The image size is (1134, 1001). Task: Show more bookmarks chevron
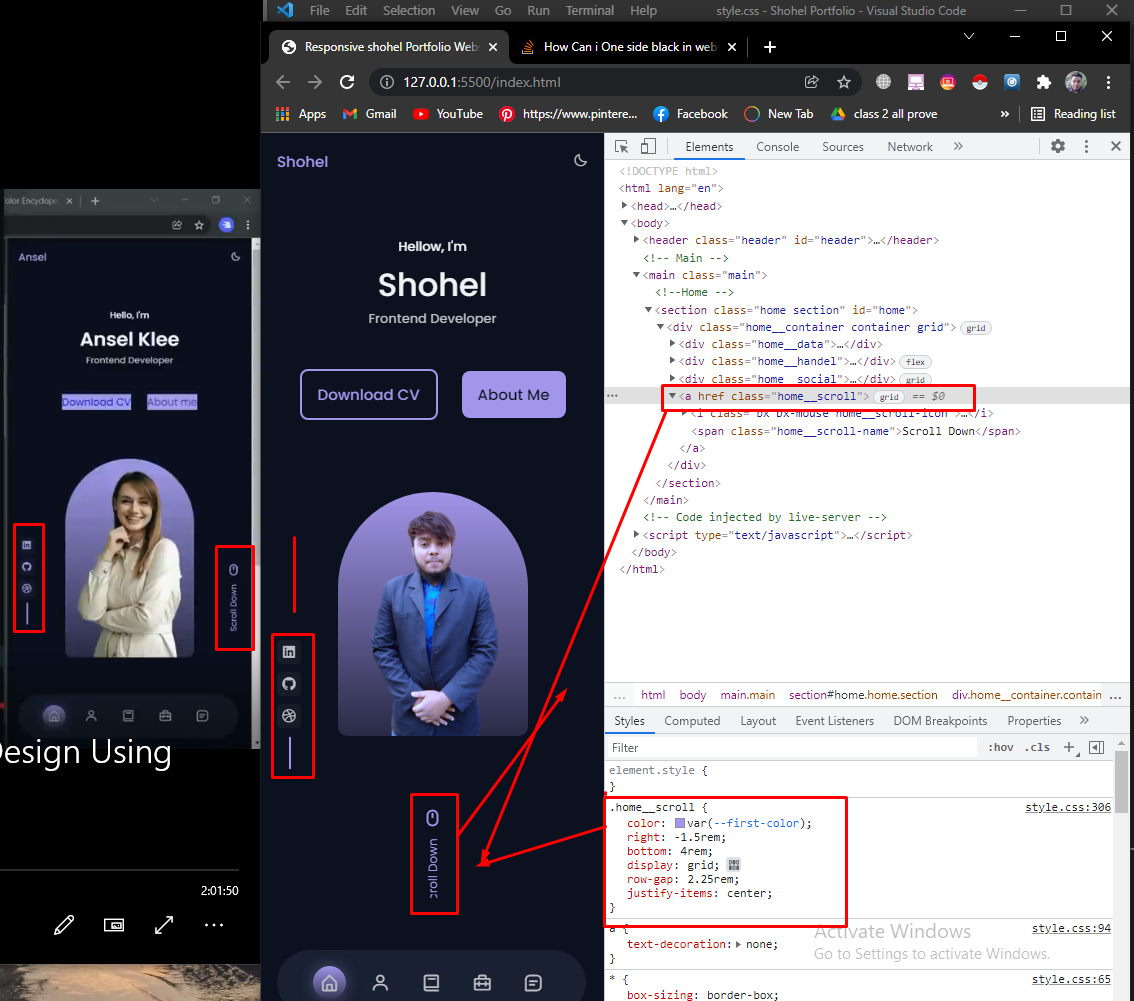1005,114
